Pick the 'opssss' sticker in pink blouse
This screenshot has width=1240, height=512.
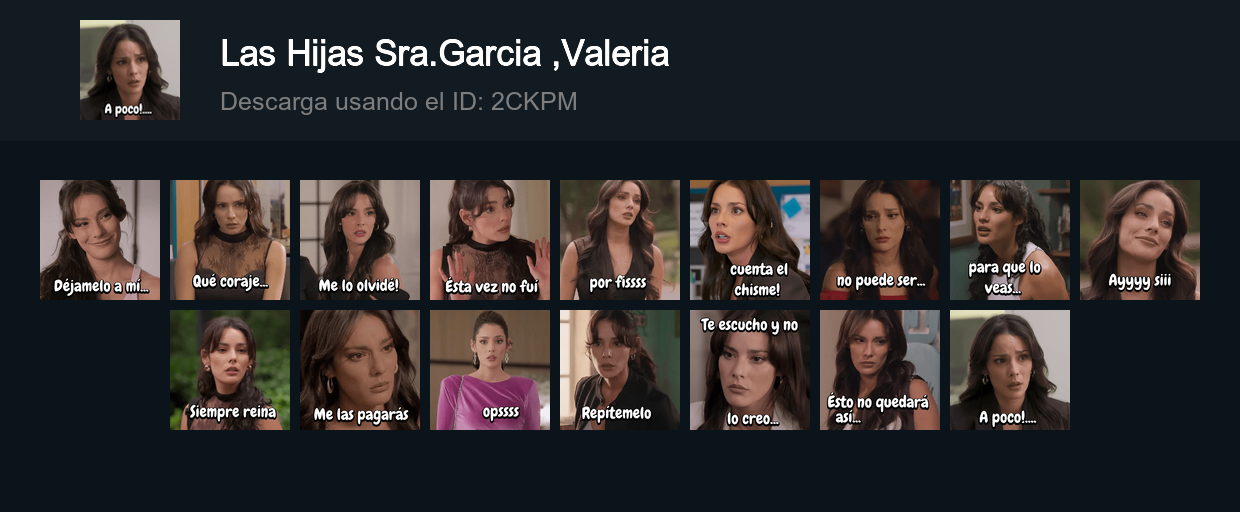coord(490,370)
